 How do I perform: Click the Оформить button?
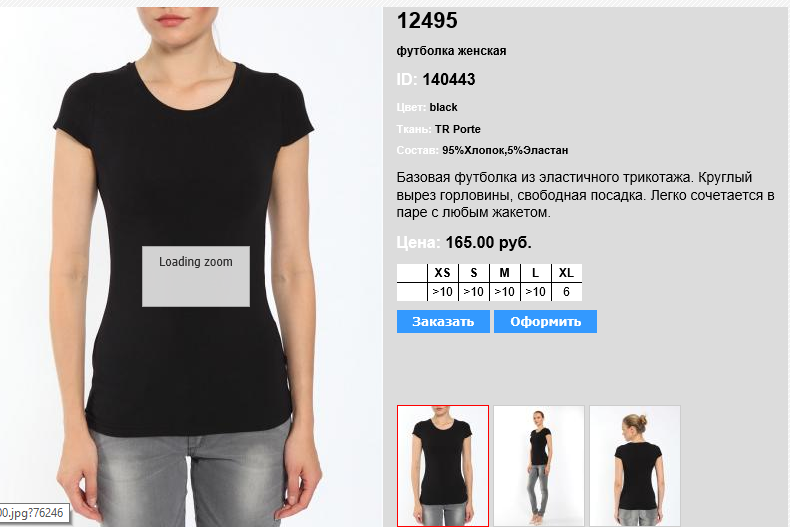tap(545, 321)
